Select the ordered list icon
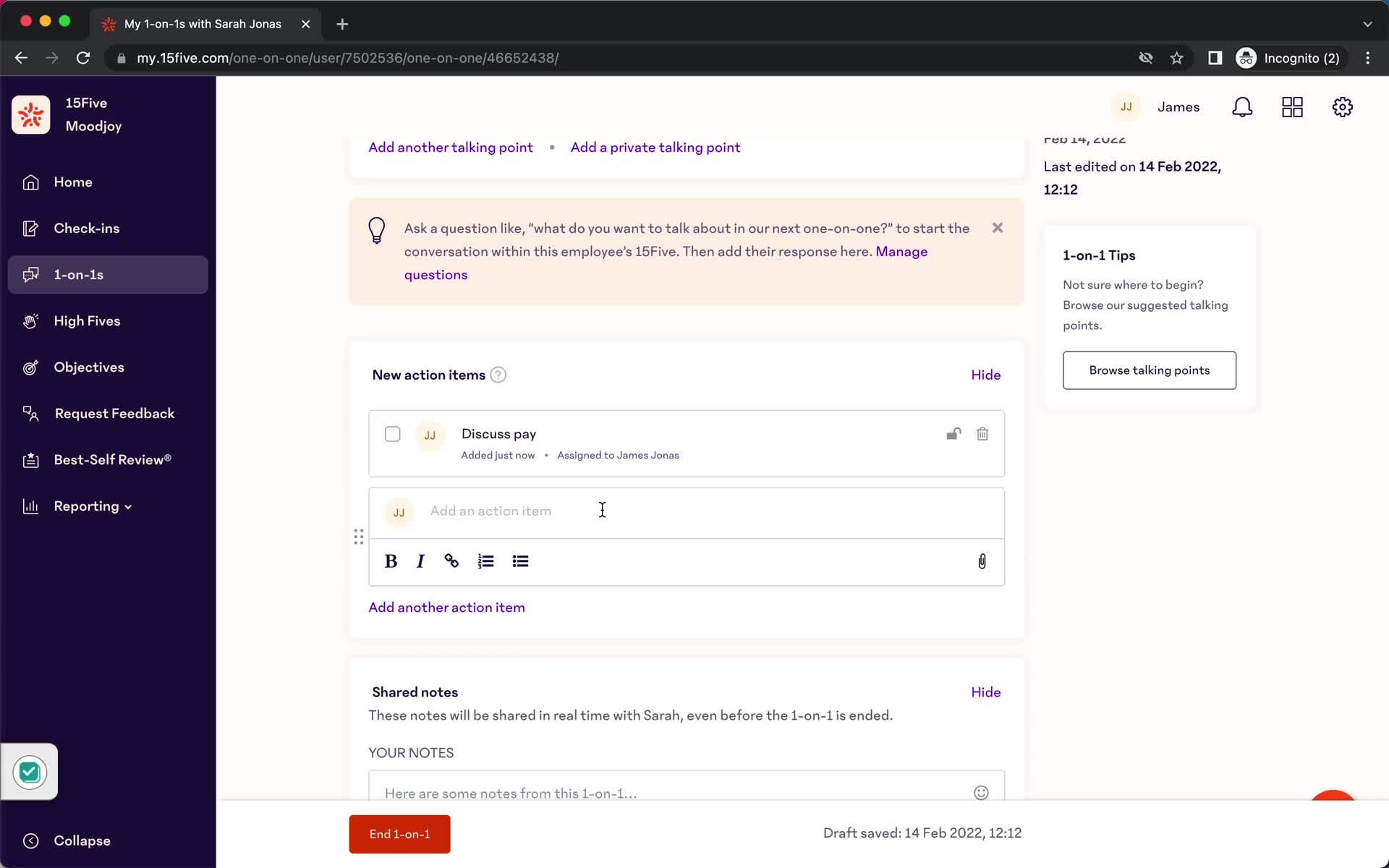This screenshot has height=868, width=1389. pos(485,560)
